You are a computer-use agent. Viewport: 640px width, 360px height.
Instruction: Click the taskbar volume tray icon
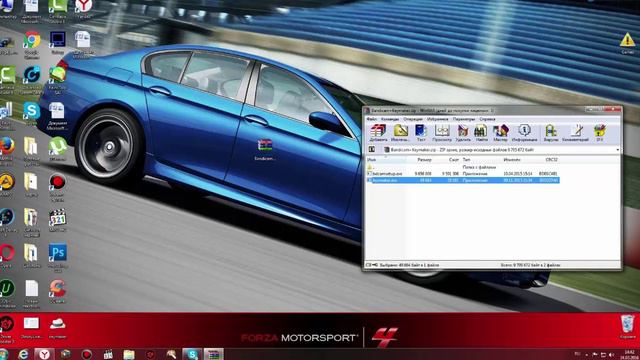611,355
